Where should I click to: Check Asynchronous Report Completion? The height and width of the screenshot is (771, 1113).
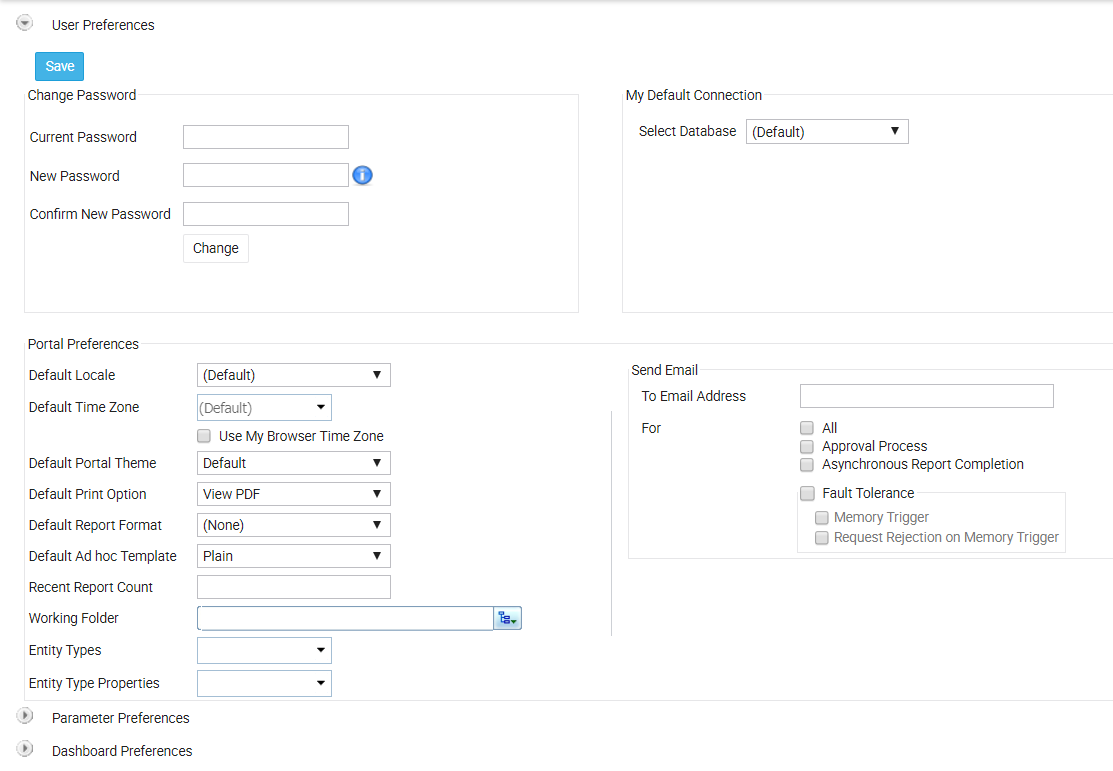[x=806, y=464]
